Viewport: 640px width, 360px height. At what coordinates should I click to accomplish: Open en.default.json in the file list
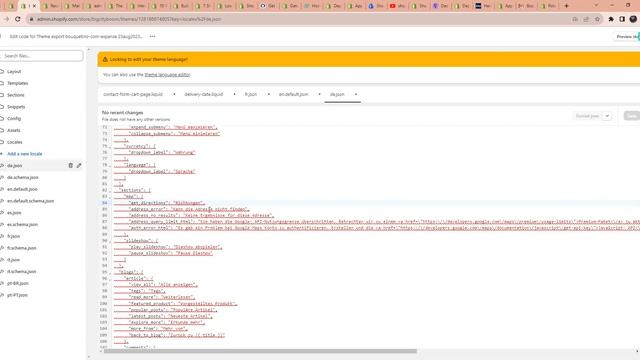(x=22, y=189)
